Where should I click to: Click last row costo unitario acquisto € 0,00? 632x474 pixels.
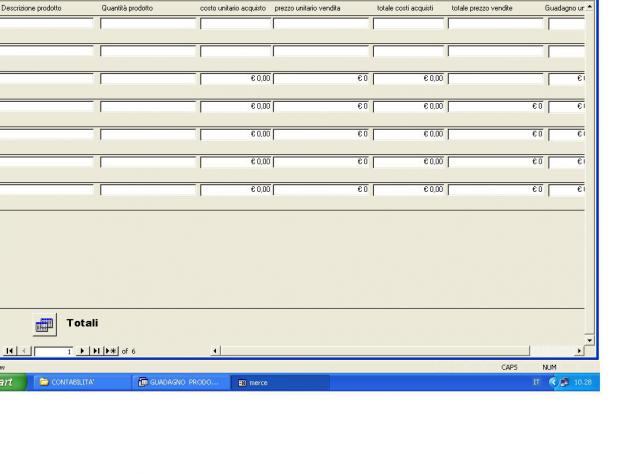(x=236, y=189)
